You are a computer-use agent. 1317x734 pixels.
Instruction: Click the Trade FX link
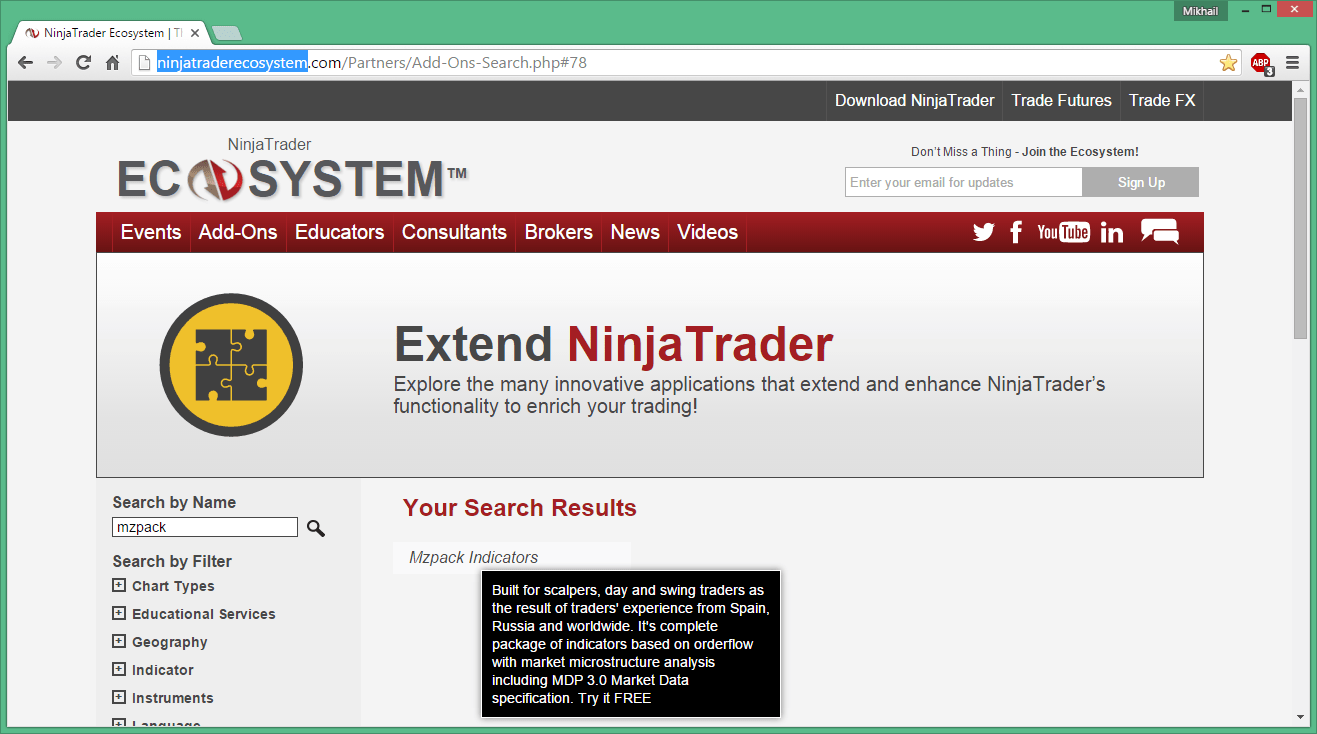tap(1162, 101)
